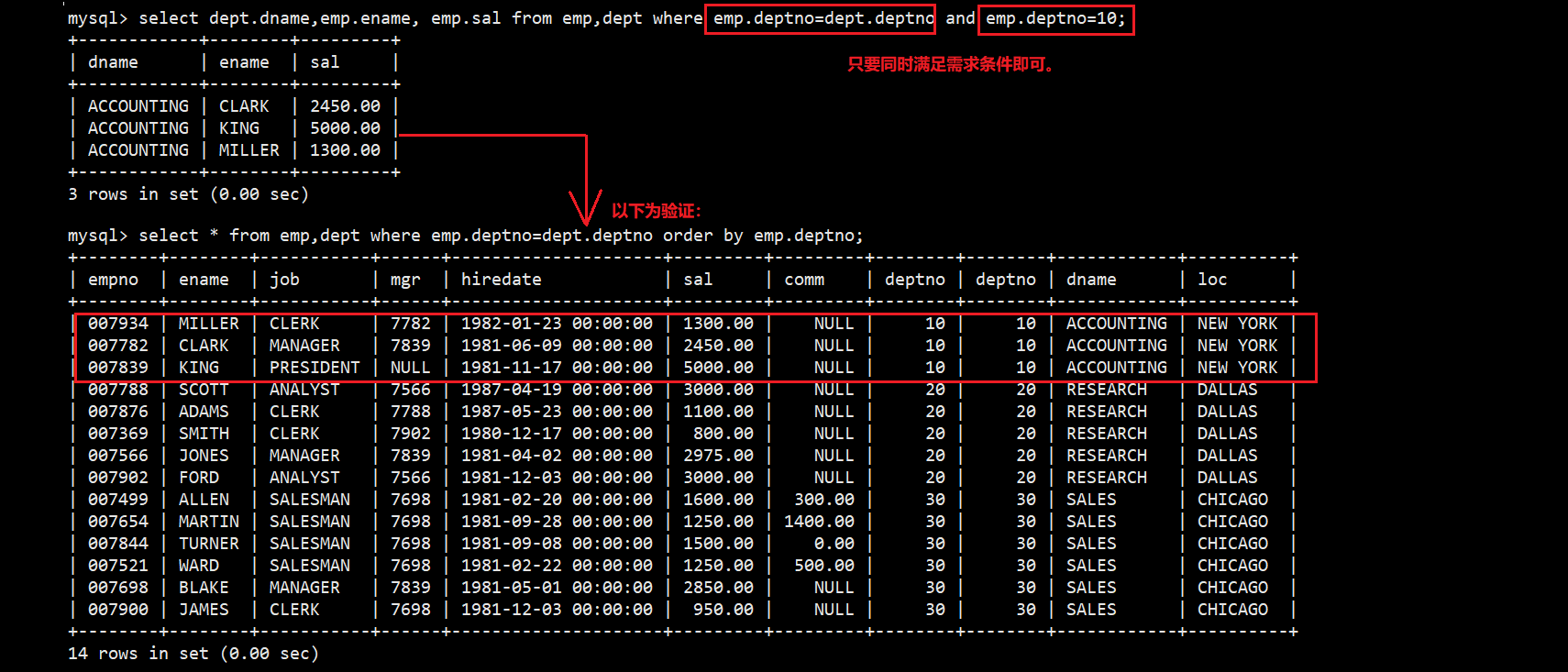The image size is (1568, 672).
Task: Select the '3 rows in set (0.00 sec)' line
Action: (188, 194)
